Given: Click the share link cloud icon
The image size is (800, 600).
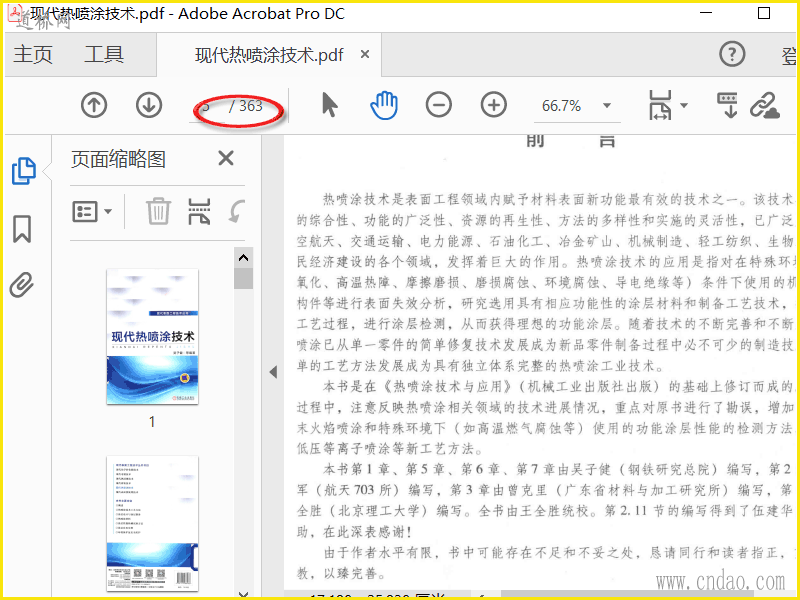Looking at the screenshot, I should (764, 105).
